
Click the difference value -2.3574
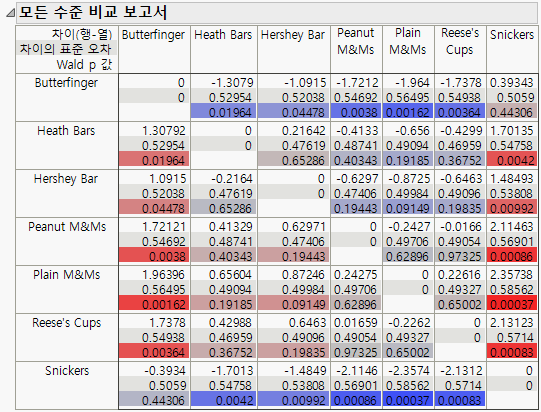point(409,371)
